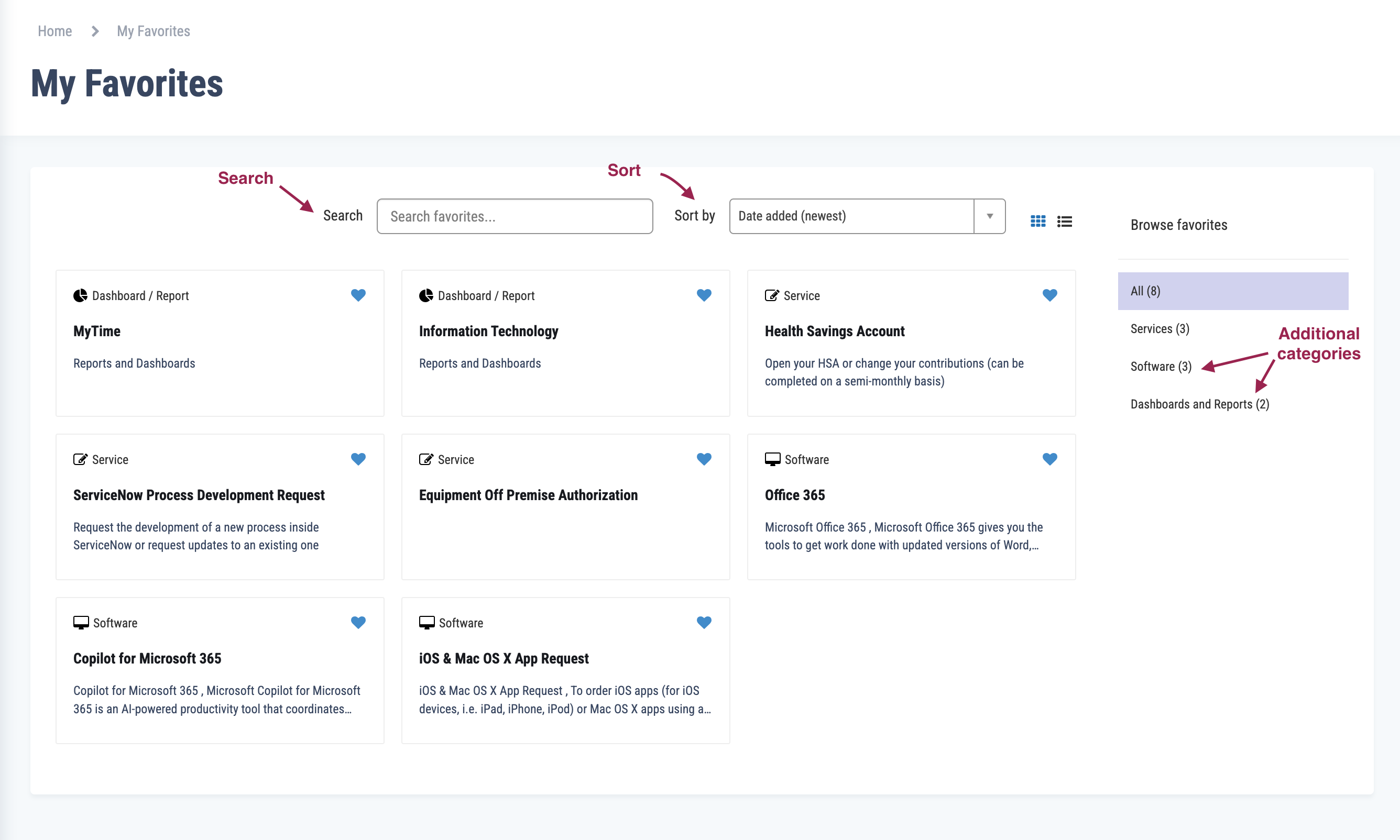Open the Office 365 card title
Screen dimensions: 1400x840
click(794, 495)
